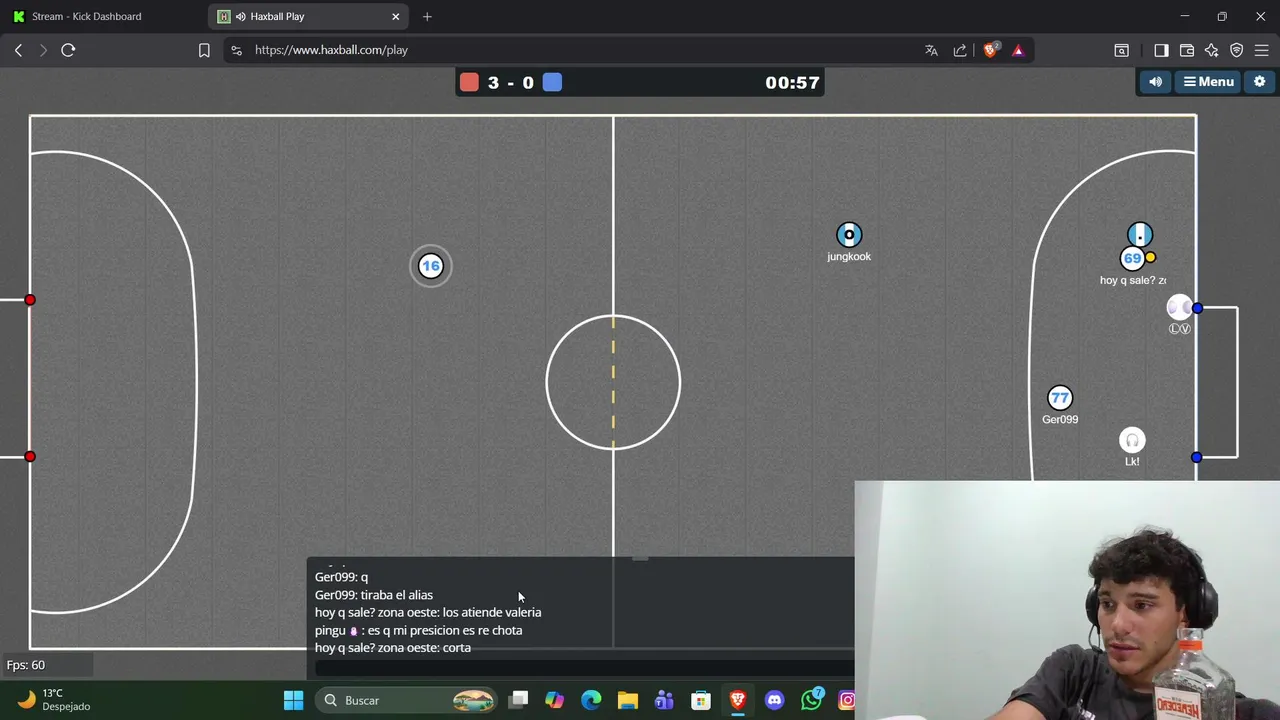Open the Leo AI sparkle icon

click(x=1211, y=50)
